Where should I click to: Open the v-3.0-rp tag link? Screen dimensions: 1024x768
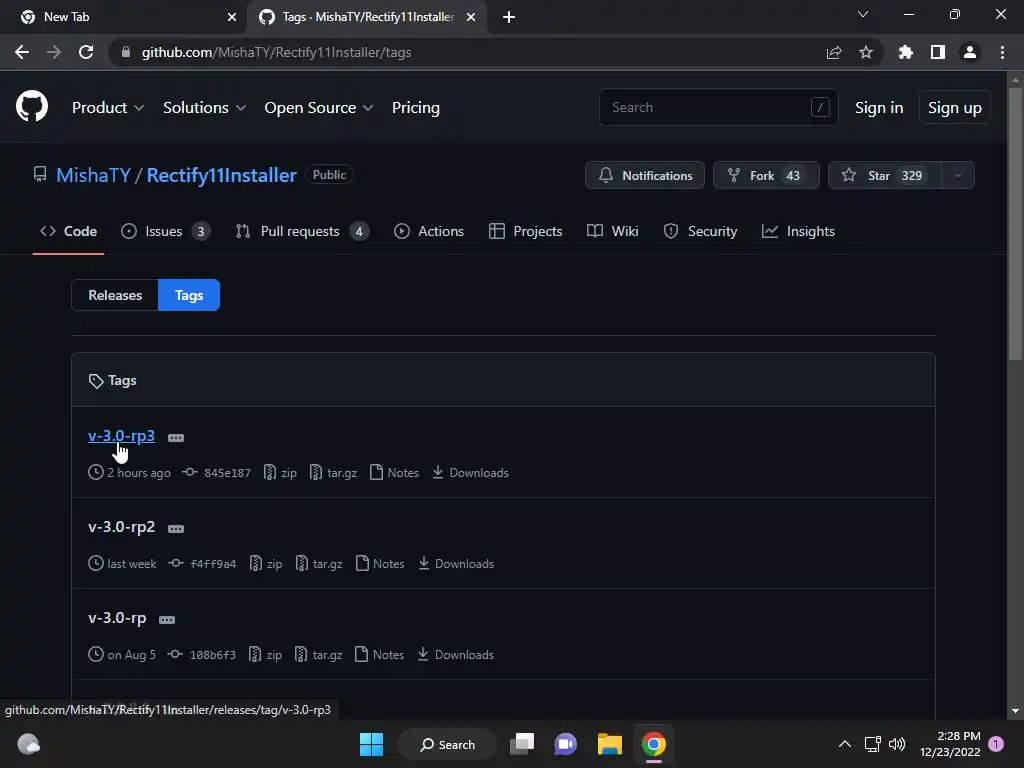pos(118,618)
